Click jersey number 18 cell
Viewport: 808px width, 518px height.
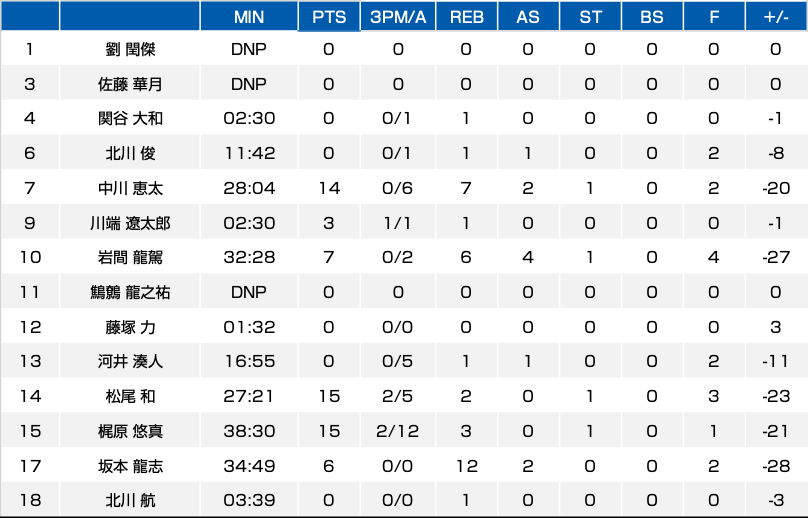[30, 500]
